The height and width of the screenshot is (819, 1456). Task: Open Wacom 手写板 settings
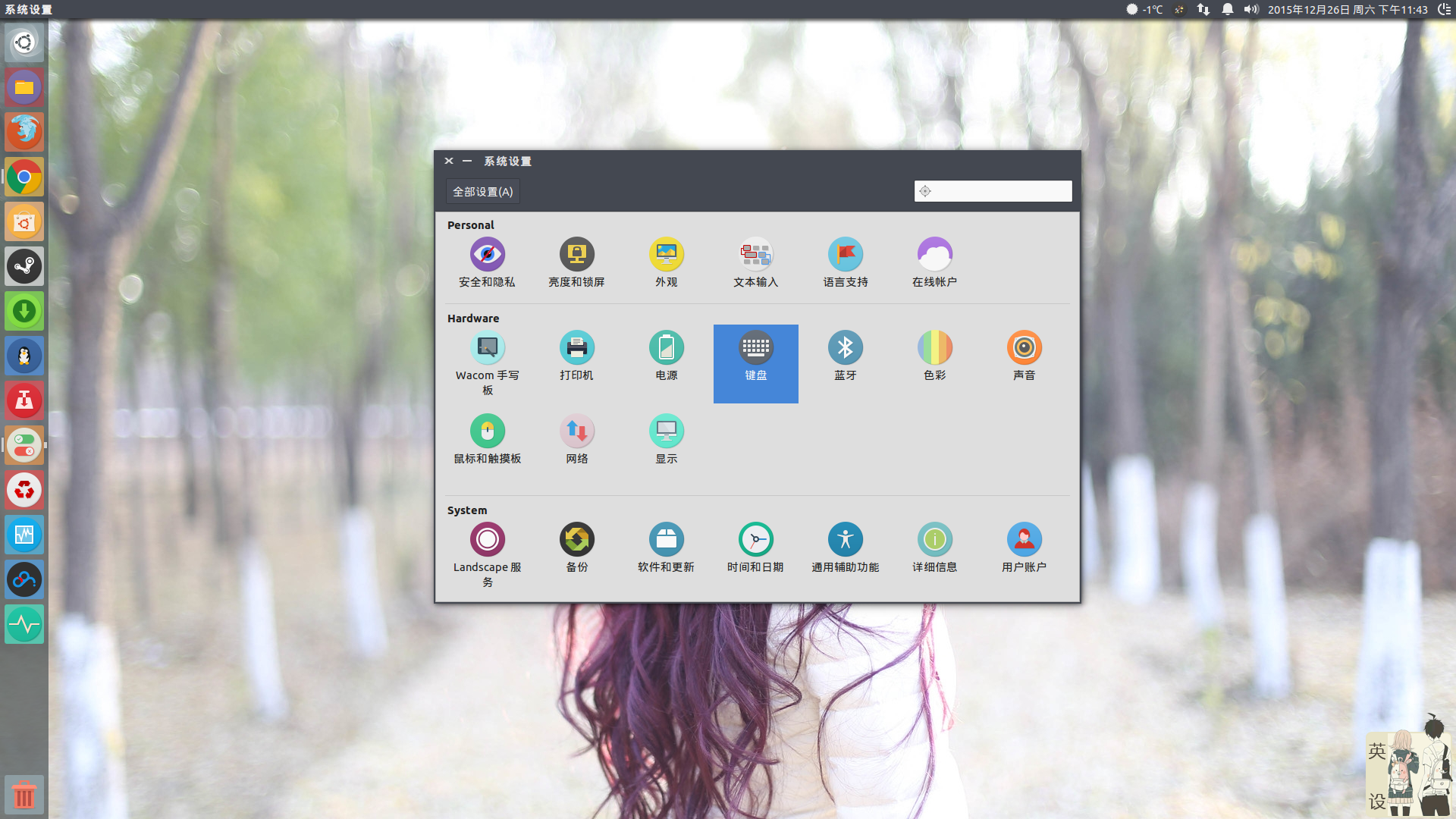coord(487,363)
